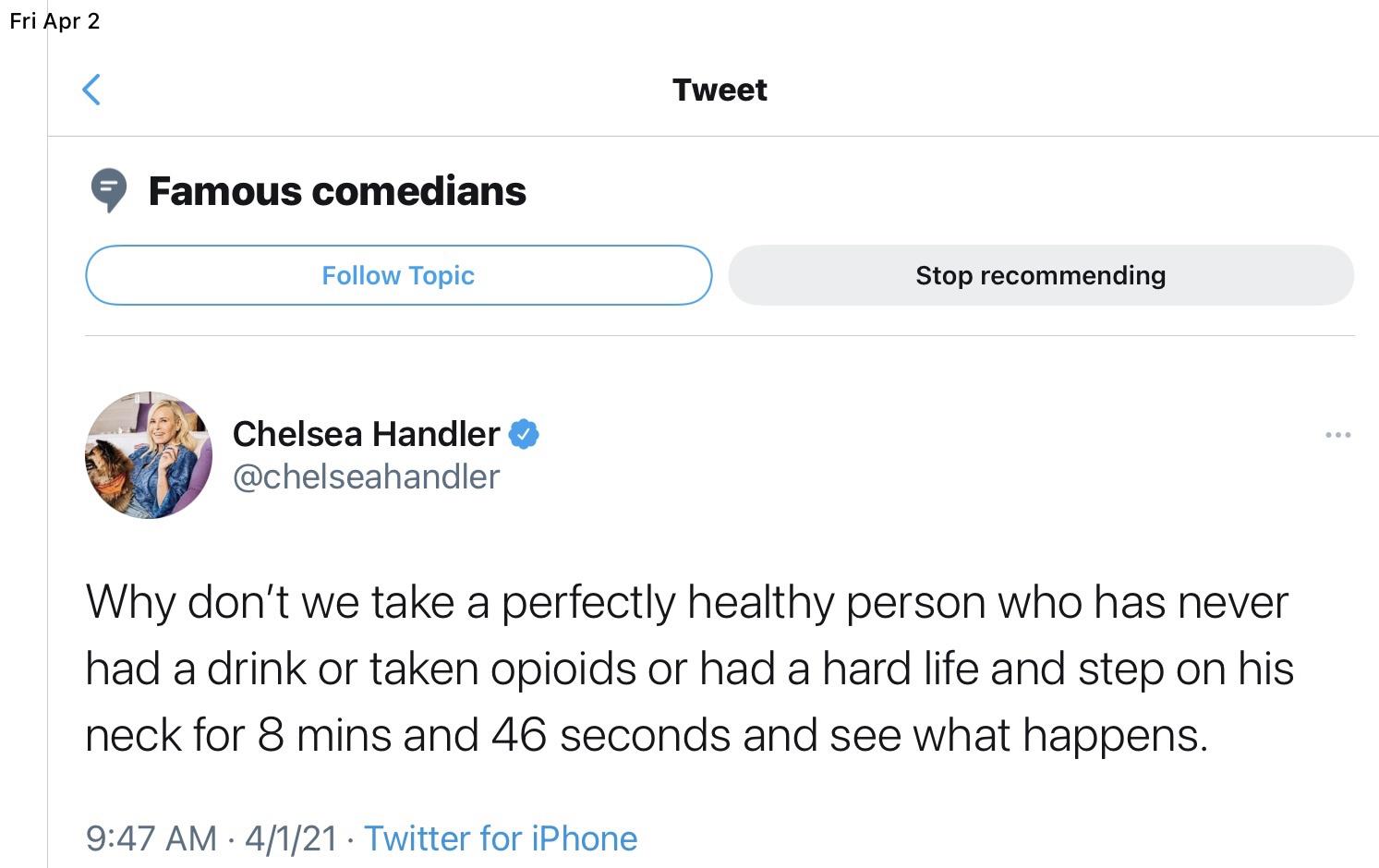Tap the Tweet title in the header
Screen dimensions: 1379x868
tap(720, 90)
